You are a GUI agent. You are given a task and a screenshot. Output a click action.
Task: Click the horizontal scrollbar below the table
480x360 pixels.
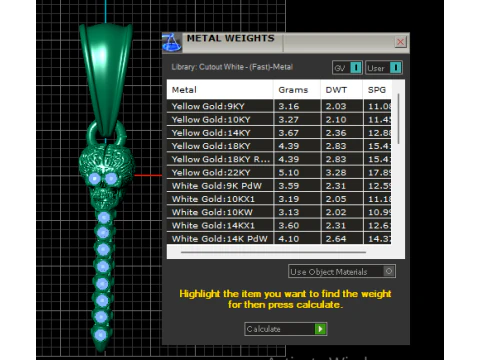(273, 252)
